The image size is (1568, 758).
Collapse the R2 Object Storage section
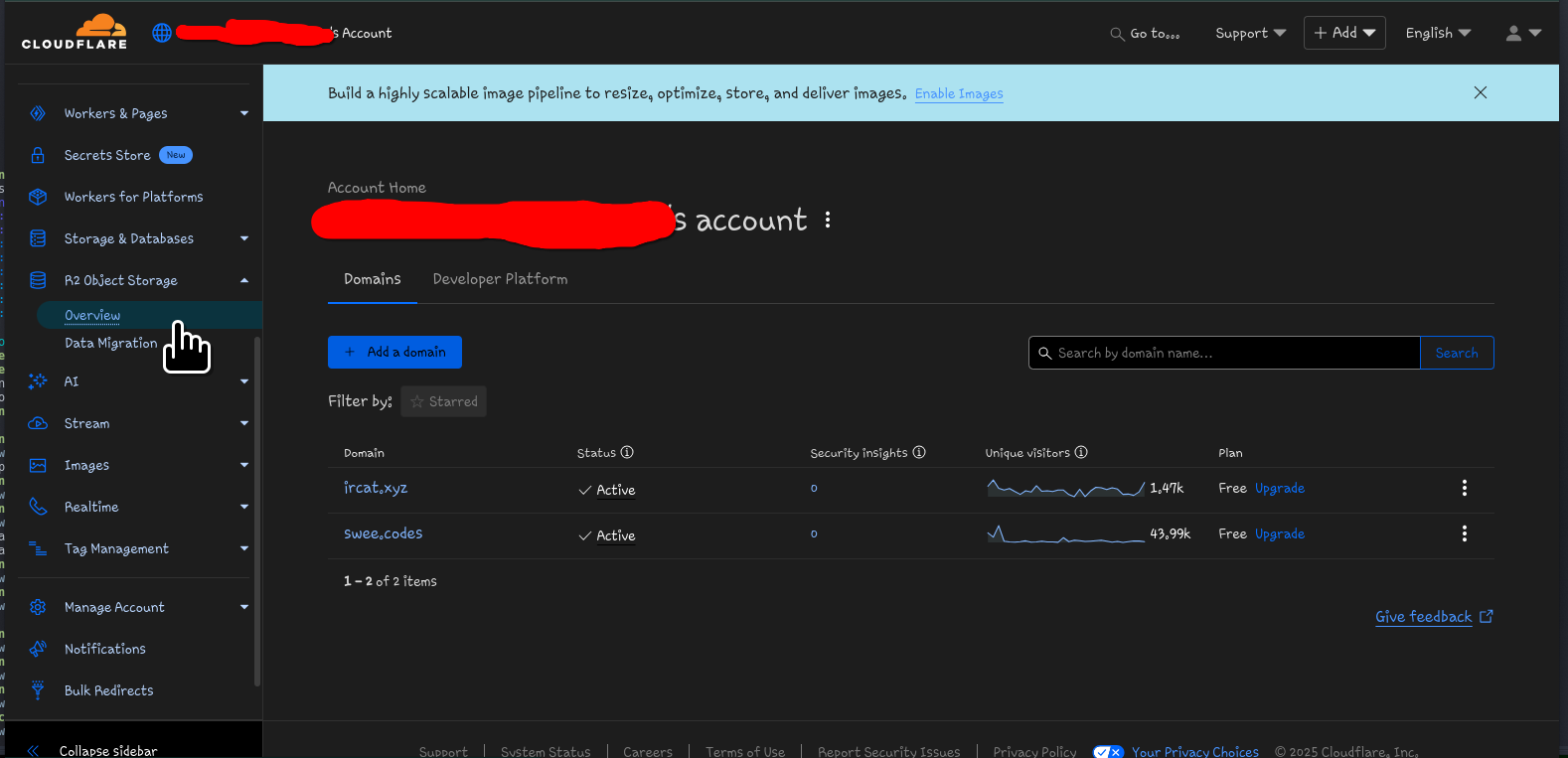(x=244, y=280)
